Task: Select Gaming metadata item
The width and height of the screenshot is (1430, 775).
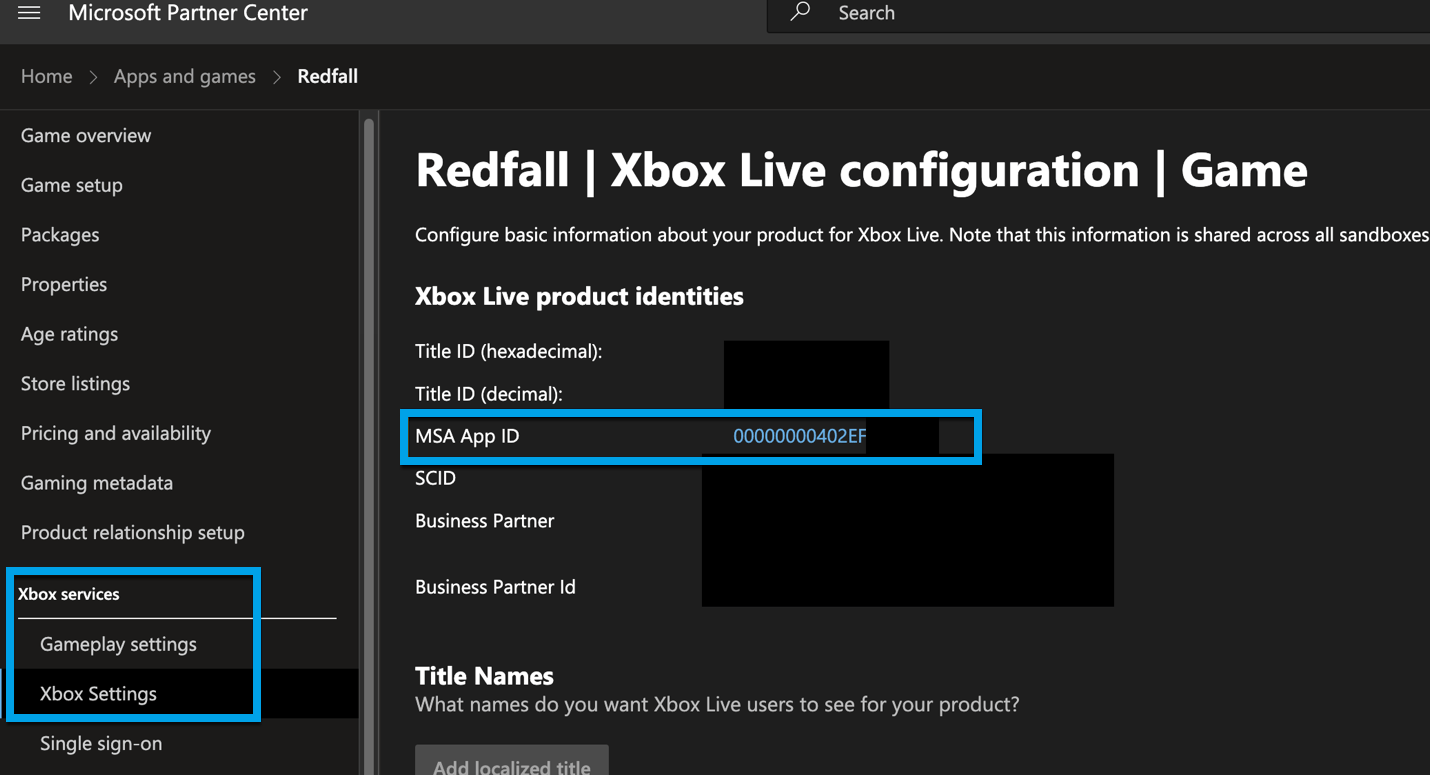Action: [97, 483]
